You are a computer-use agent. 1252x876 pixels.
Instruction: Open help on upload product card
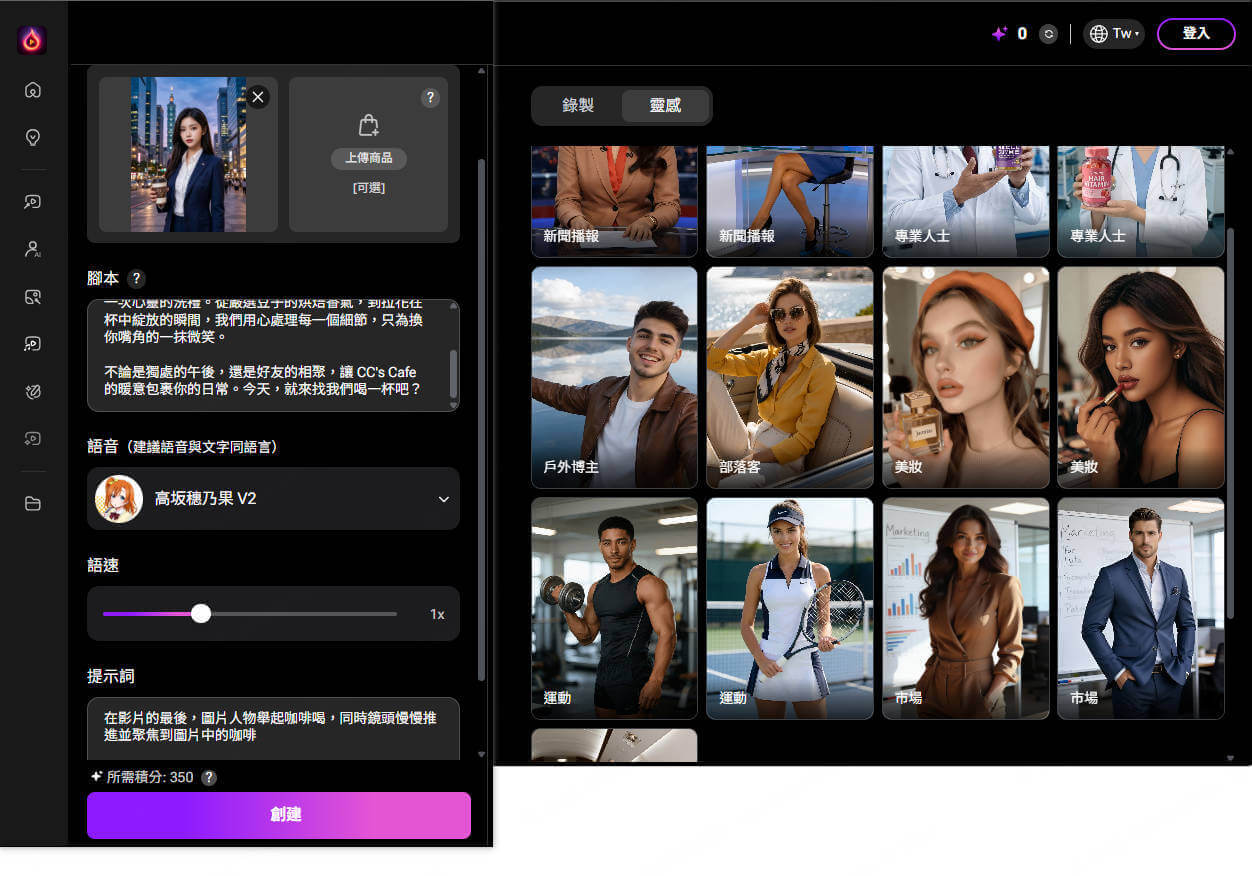tap(430, 97)
